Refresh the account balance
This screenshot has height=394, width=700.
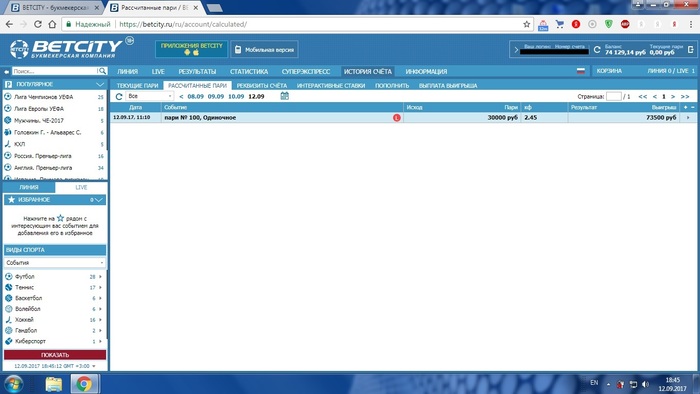(x=597, y=50)
